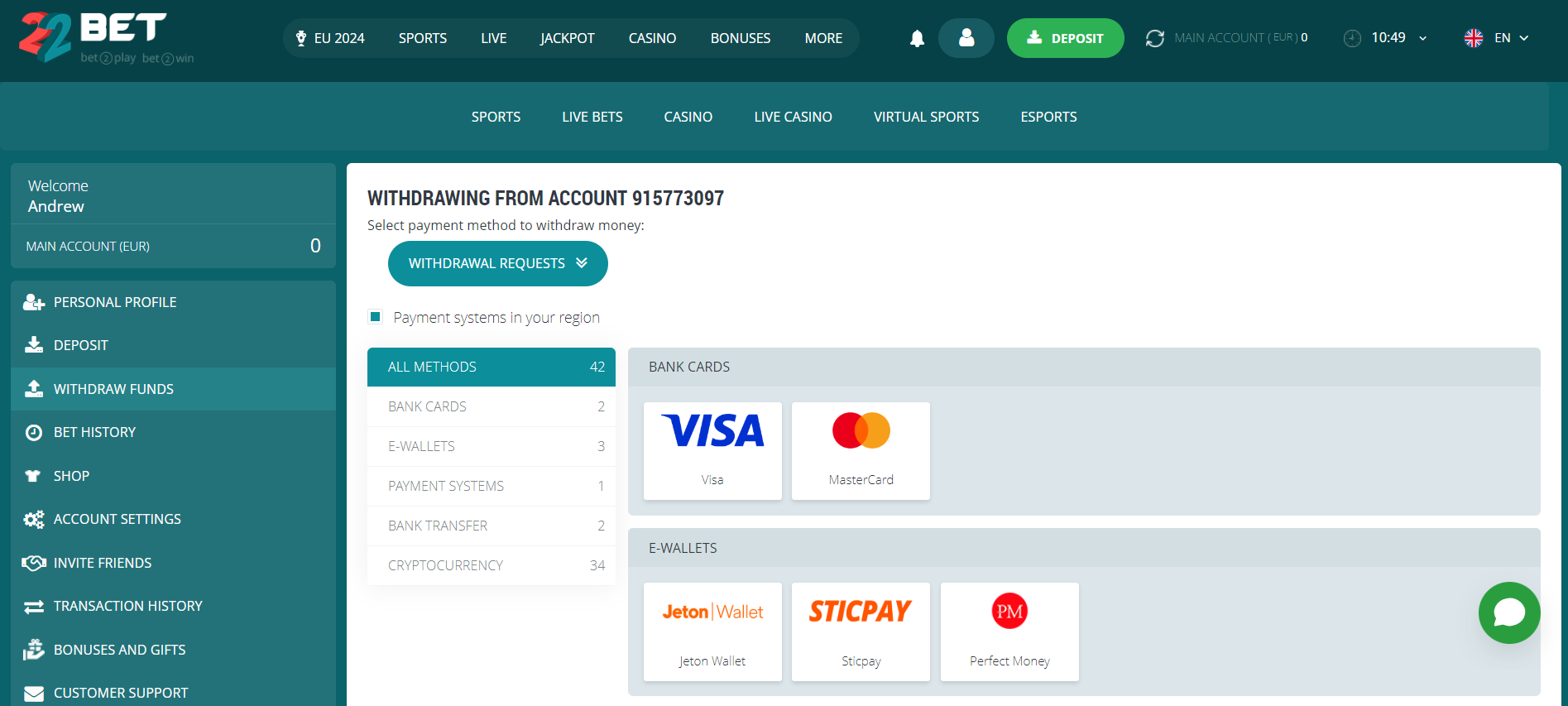Screen dimensions: 1568x706
Task: Toggle Payment systems in your region checkbox
Action: pos(376,317)
